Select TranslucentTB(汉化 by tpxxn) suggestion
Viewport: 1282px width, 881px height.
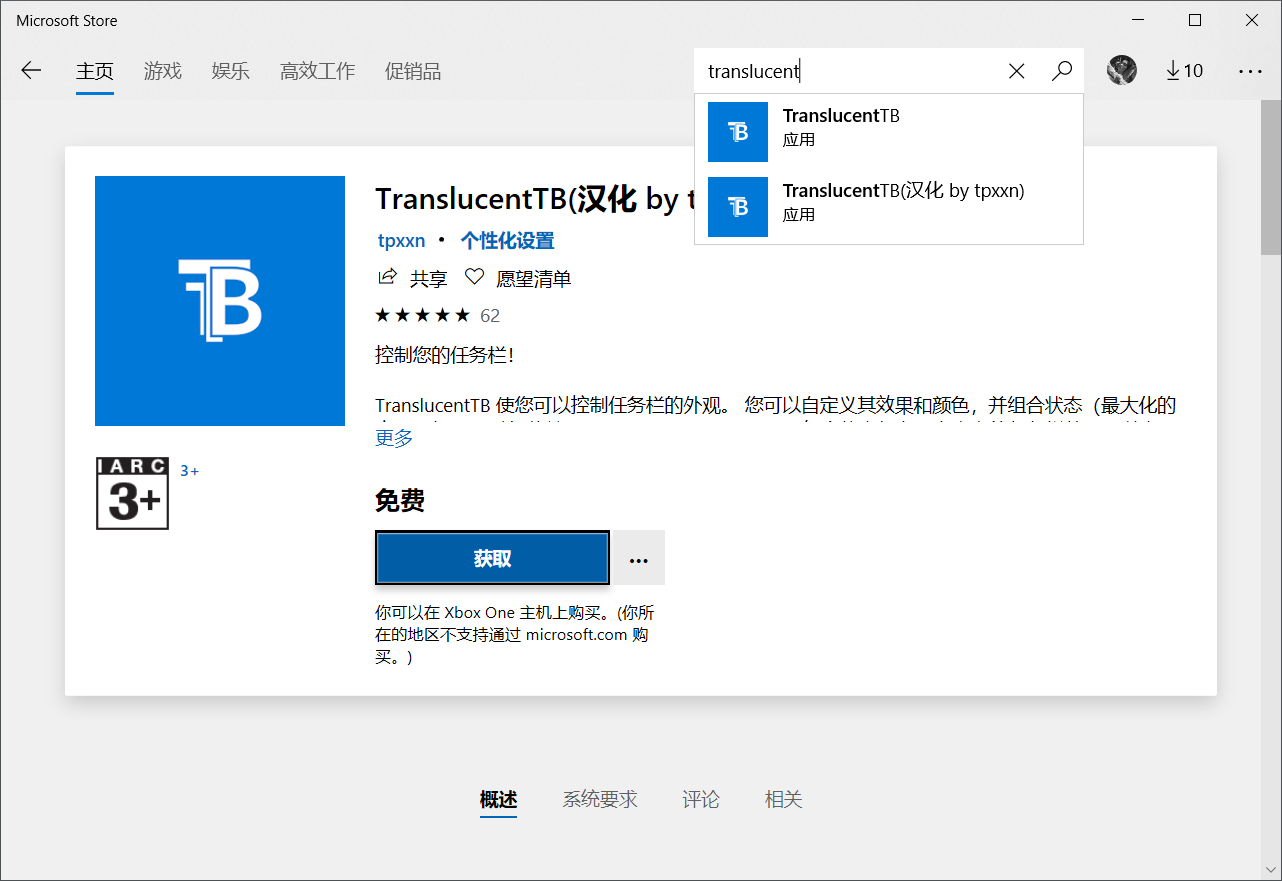tap(889, 207)
